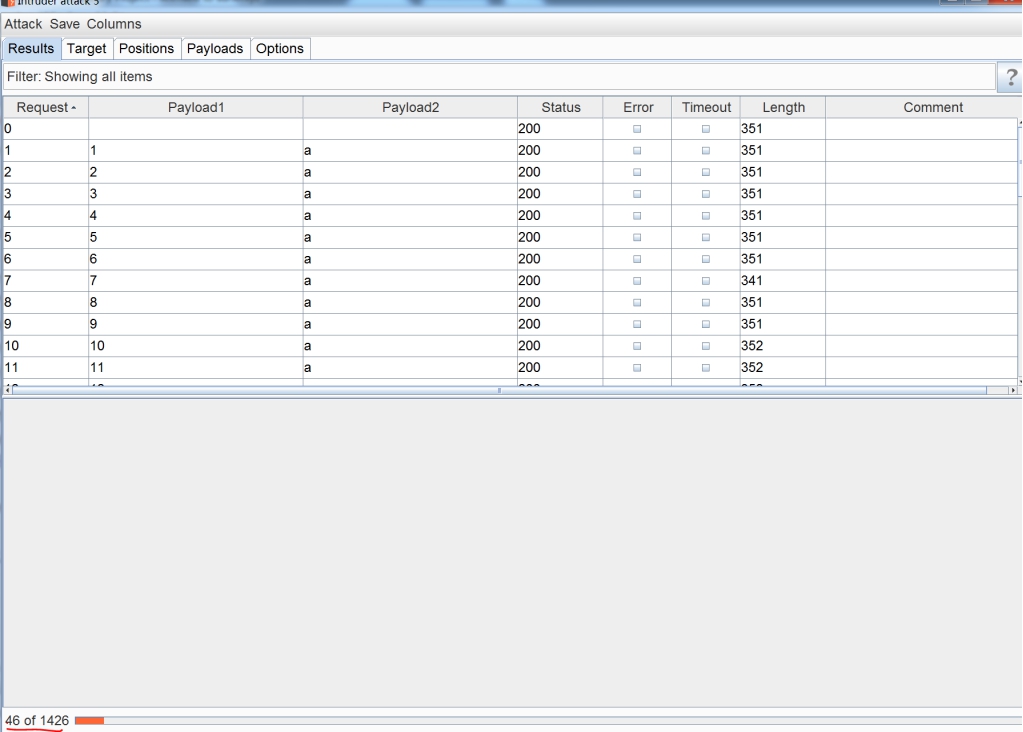1023x732 pixels.
Task: Click the right arrow of horizontal scrollbar
Action: [x=1013, y=390]
